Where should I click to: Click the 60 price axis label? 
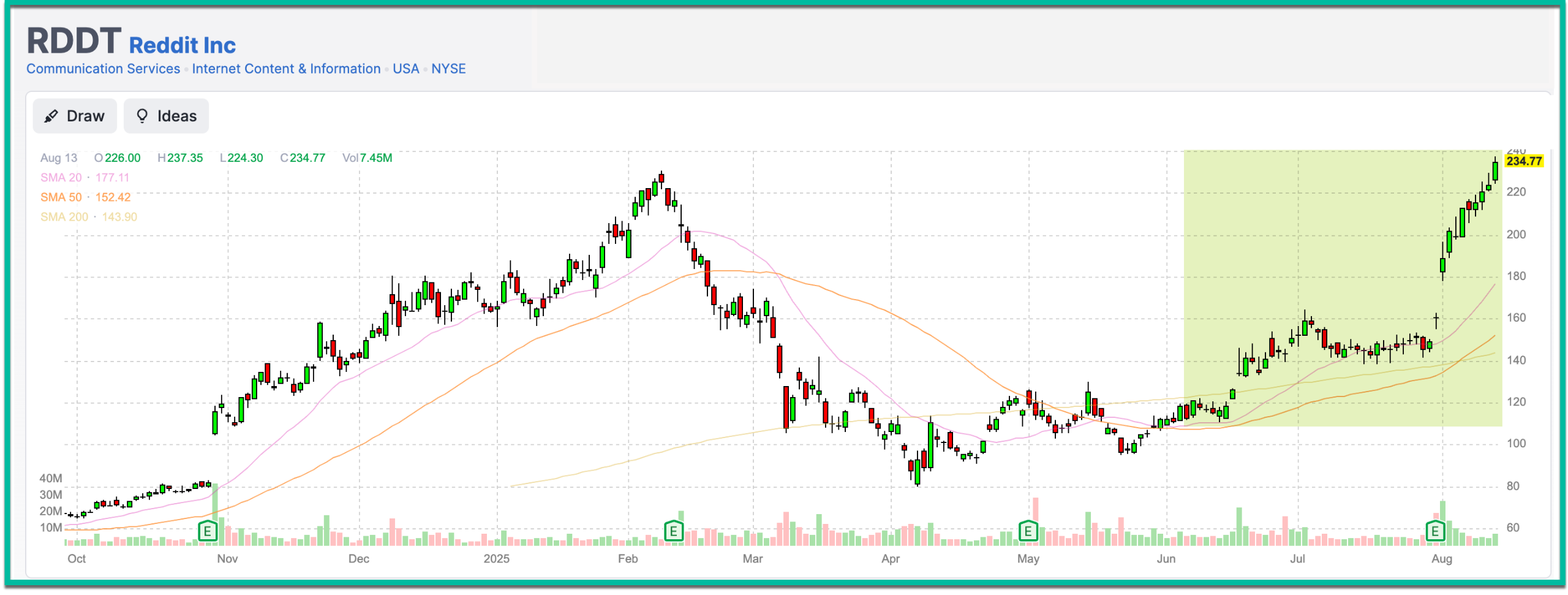(1513, 528)
